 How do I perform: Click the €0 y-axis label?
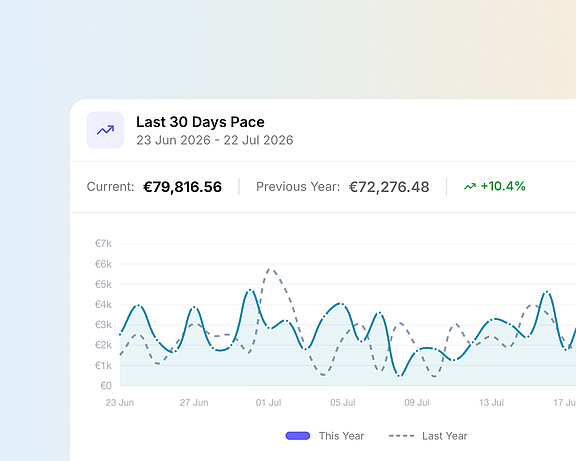tap(106, 386)
